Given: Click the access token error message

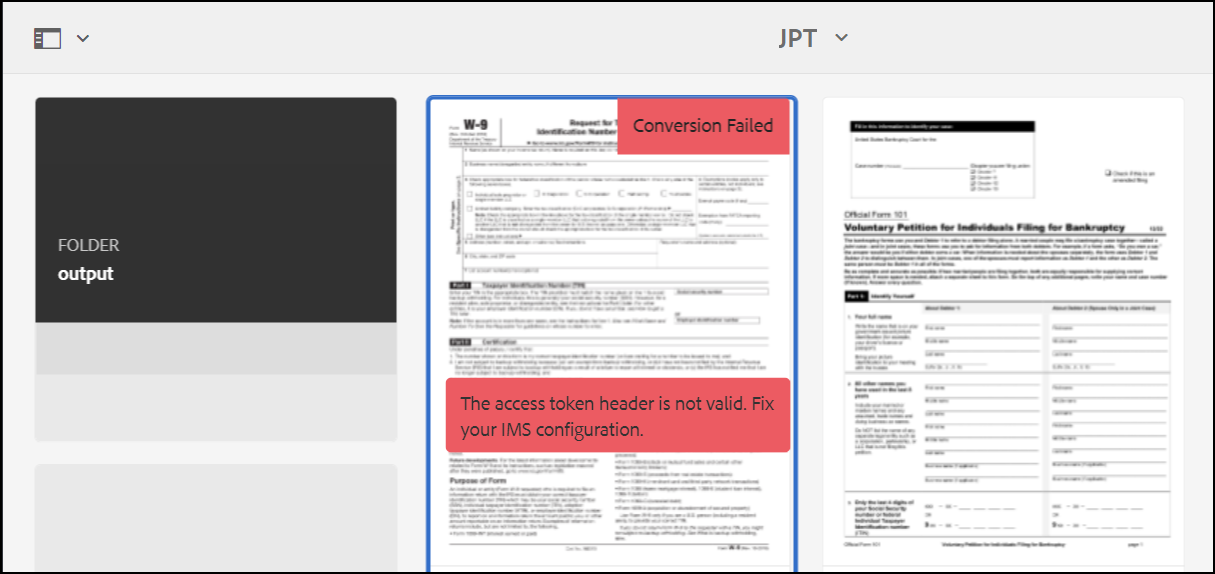Looking at the screenshot, I should pyautogui.click(x=617, y=416).
